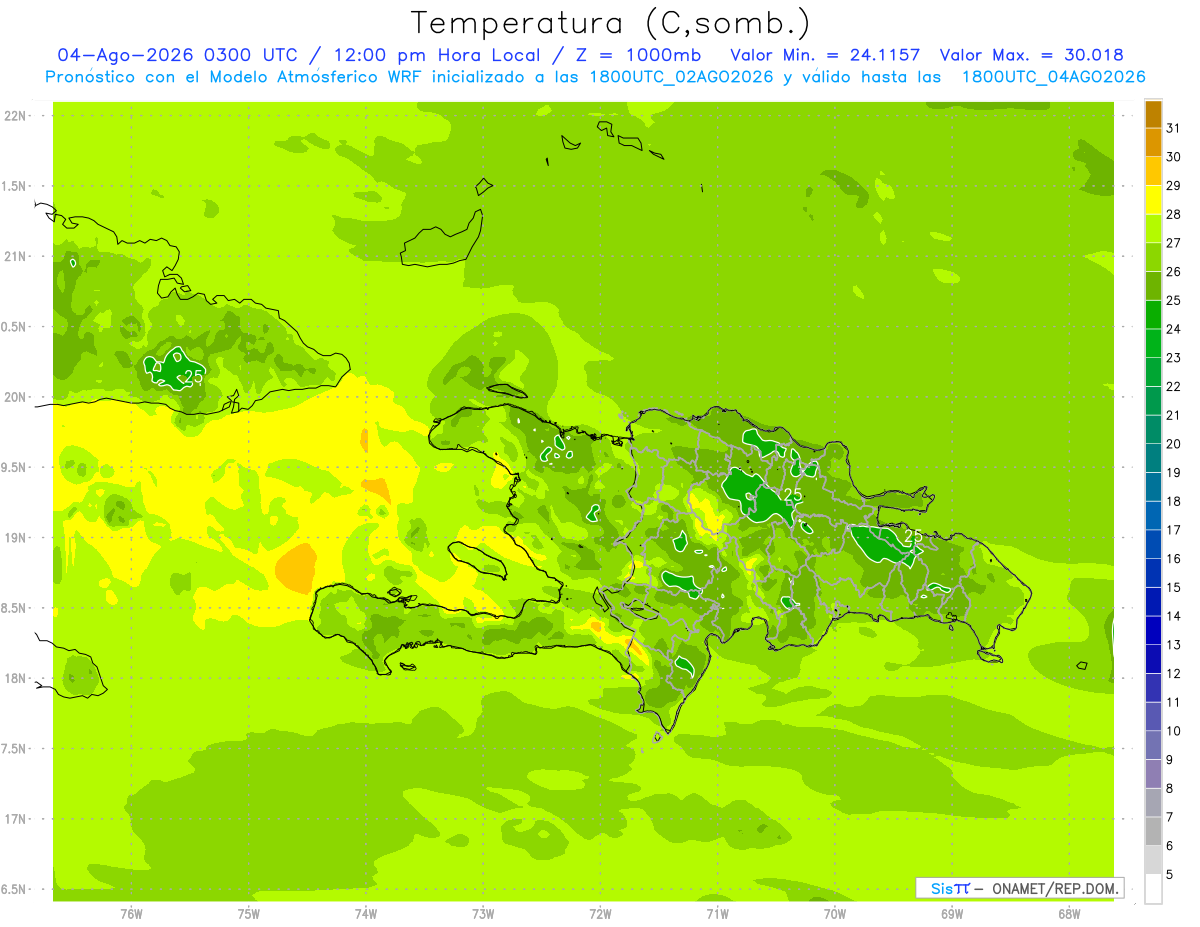The image size is (1200, 927).
Task: Click the blue legend swatch between 16 and 17
Action: [x=1153, y=544]
